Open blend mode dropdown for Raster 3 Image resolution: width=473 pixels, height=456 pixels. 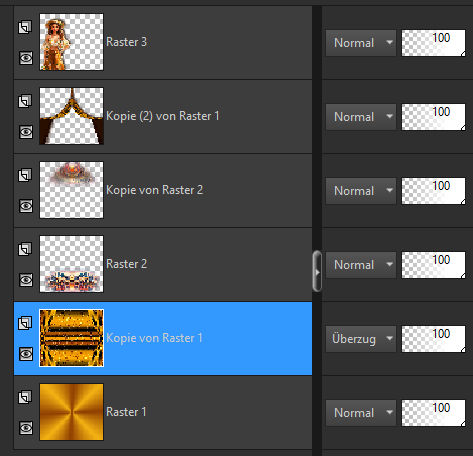click(x=361, y=43)
